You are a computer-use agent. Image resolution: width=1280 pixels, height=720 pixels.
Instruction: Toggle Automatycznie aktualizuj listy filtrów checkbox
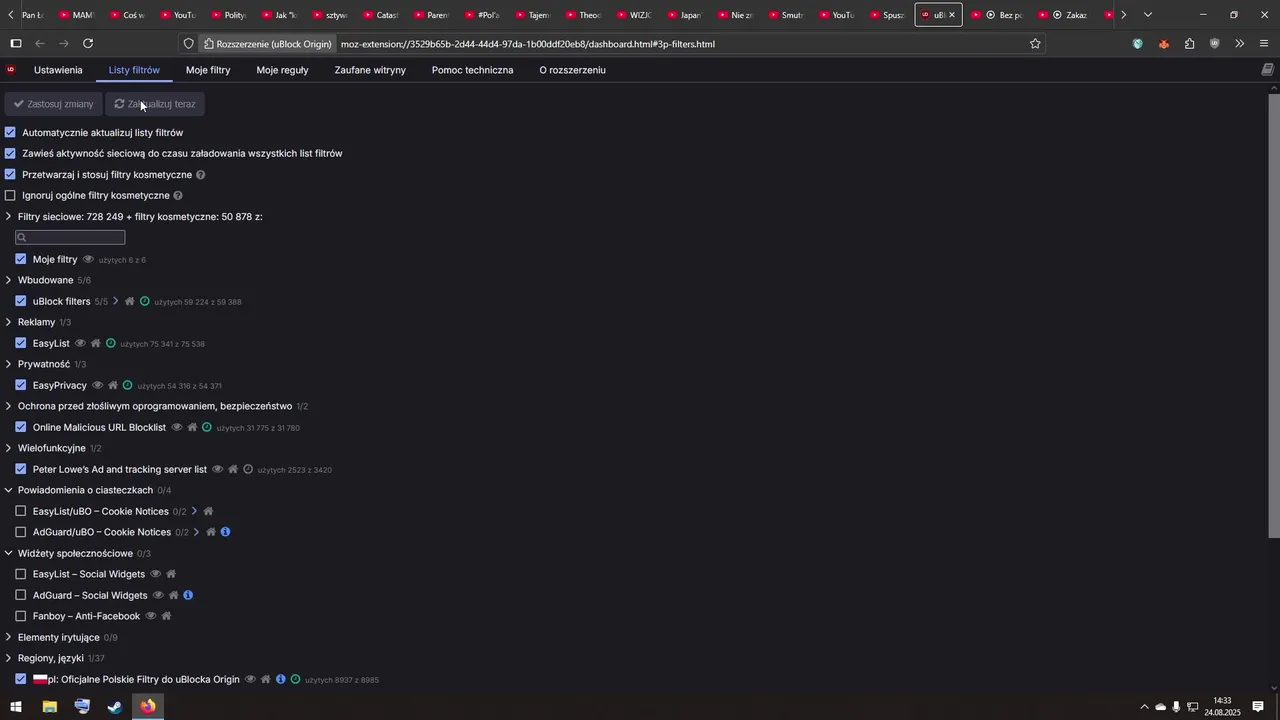pos(11,132)
